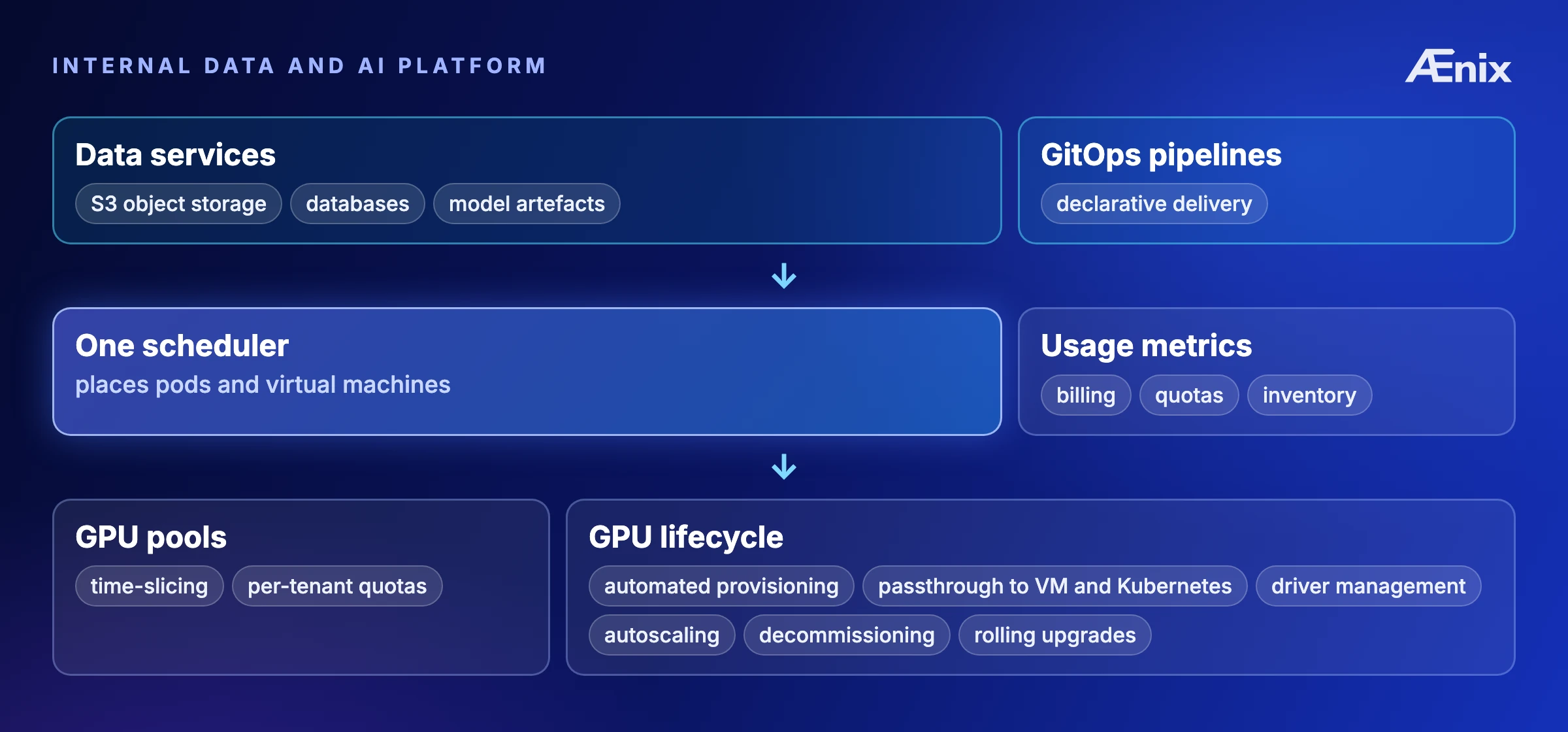Select the S3 object storage tag

pyautogui.click(x=178, y=204)
